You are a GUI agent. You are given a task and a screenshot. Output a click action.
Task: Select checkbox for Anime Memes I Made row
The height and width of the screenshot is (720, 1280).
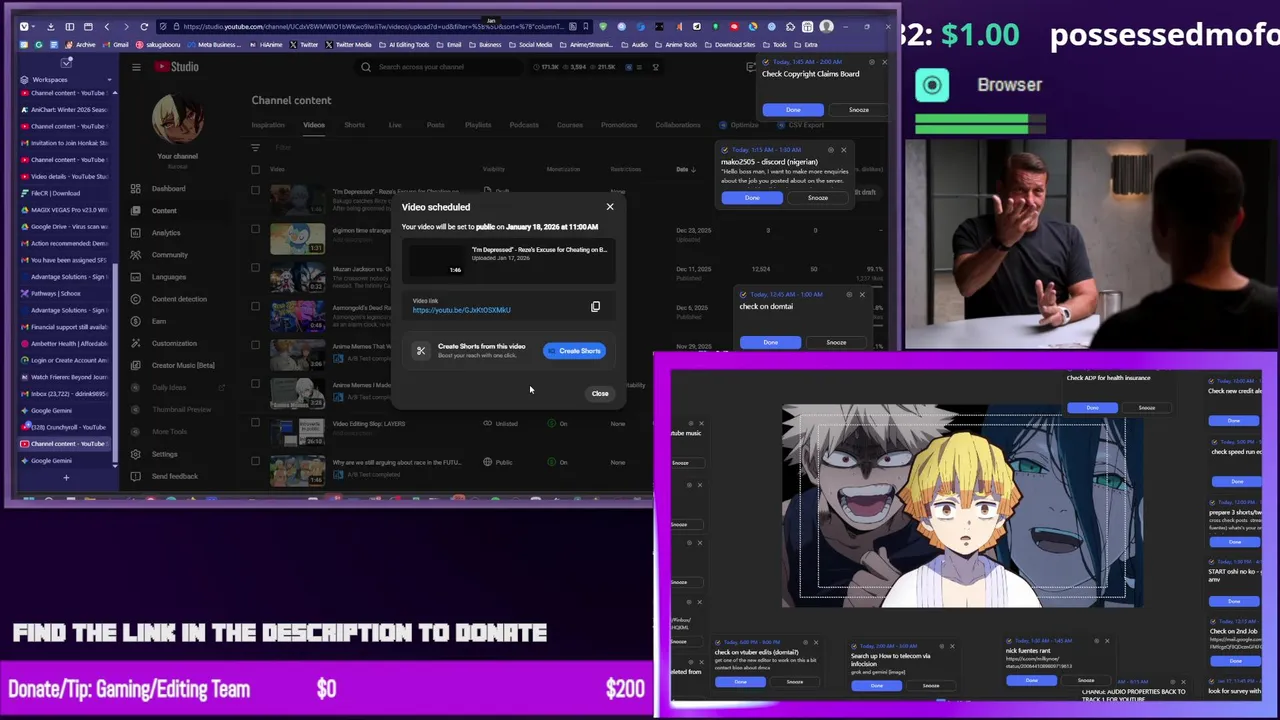point(256,384)
